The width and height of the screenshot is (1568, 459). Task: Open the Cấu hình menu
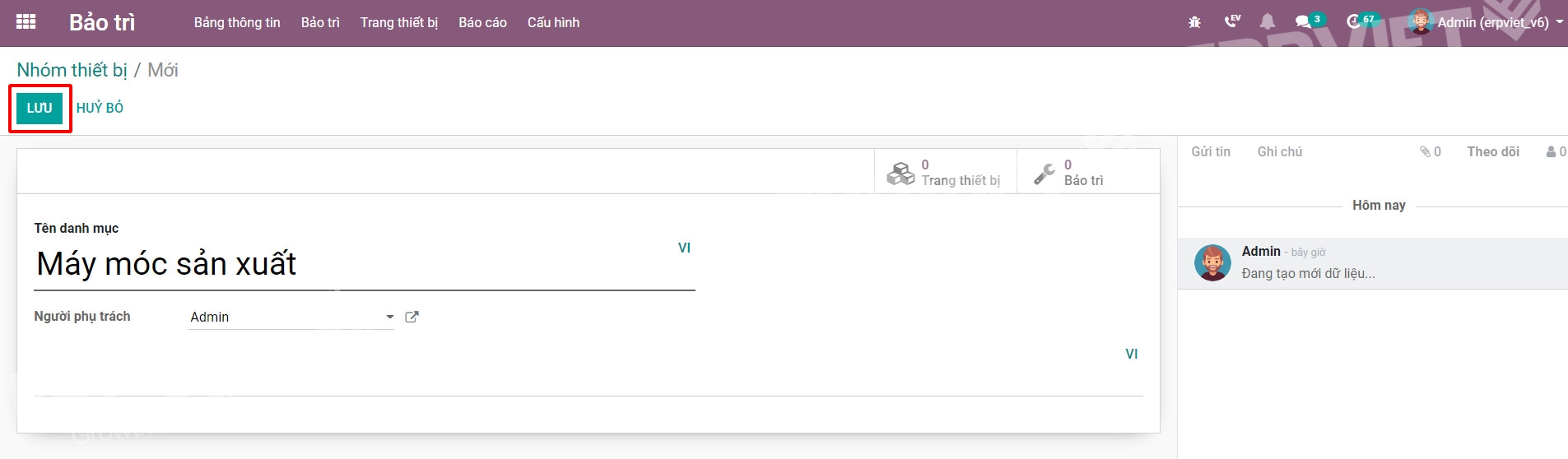pos(553,22)
